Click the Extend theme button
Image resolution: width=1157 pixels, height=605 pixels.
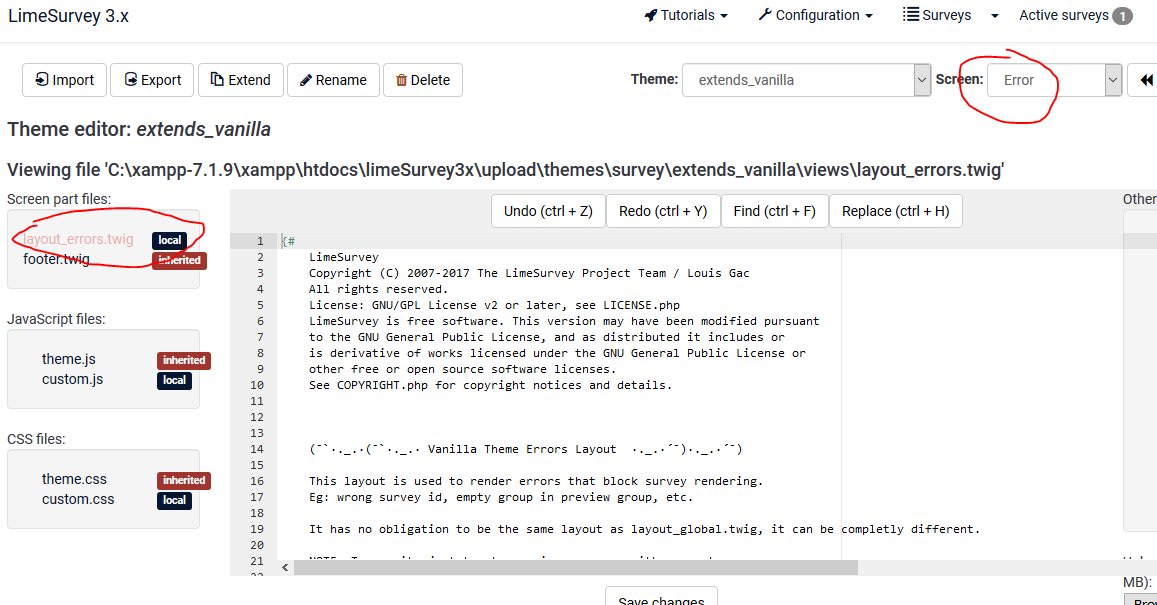tap(241, 80)
